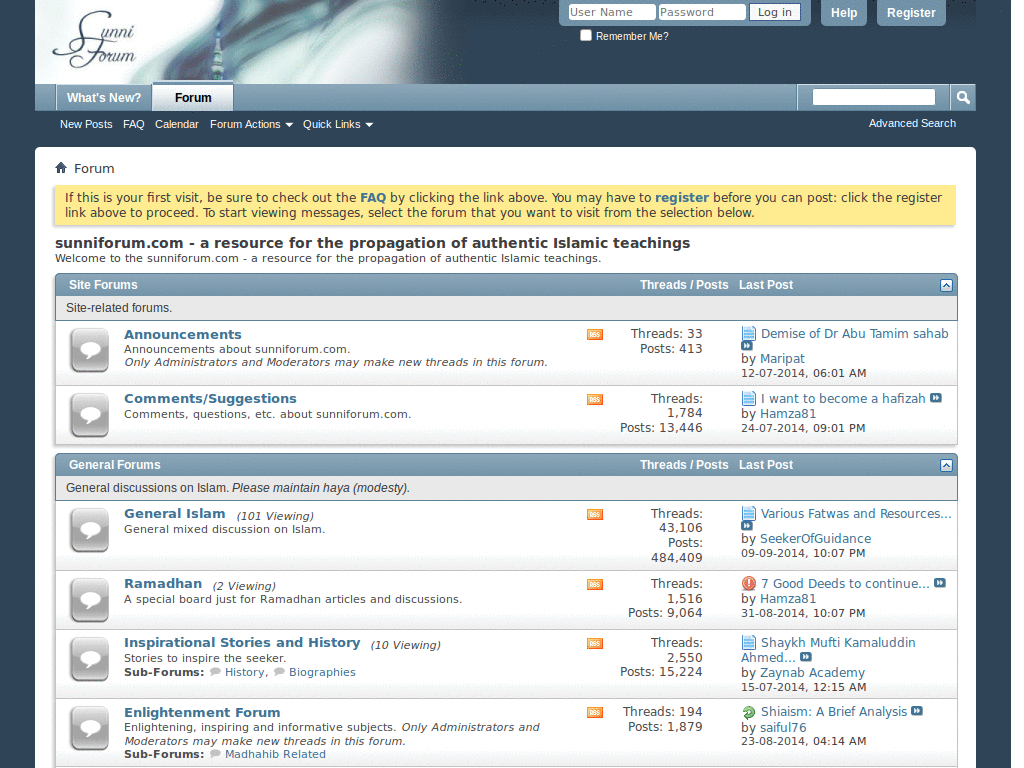This screenshot has width=1024, height=768.
Task: Focus the Password field
Action: click(701, 12)
